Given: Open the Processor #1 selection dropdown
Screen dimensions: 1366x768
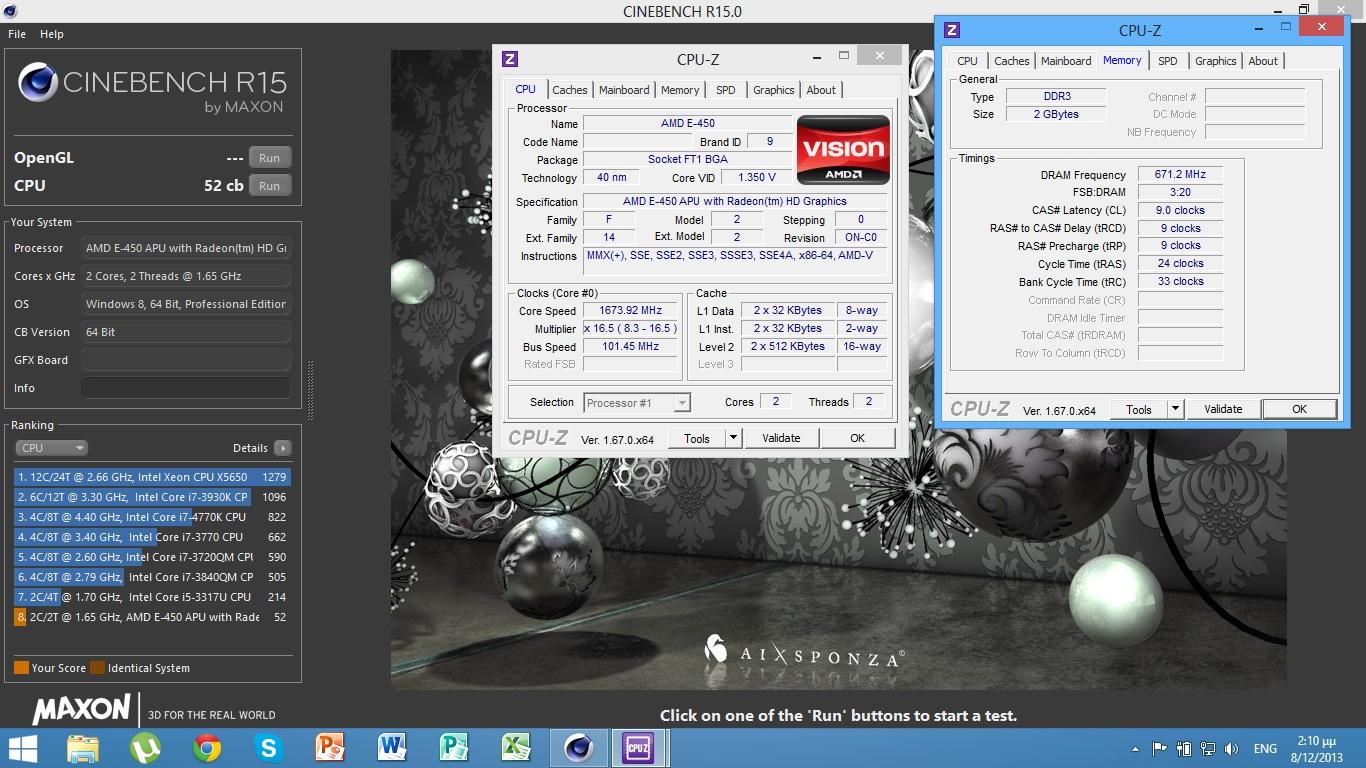Looking at the screenshot, I should tap(637, 403).
